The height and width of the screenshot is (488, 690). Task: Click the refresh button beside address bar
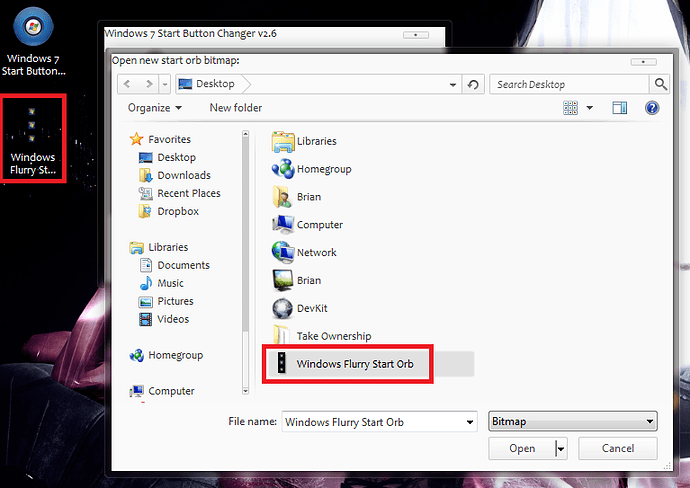coord(474,85)
